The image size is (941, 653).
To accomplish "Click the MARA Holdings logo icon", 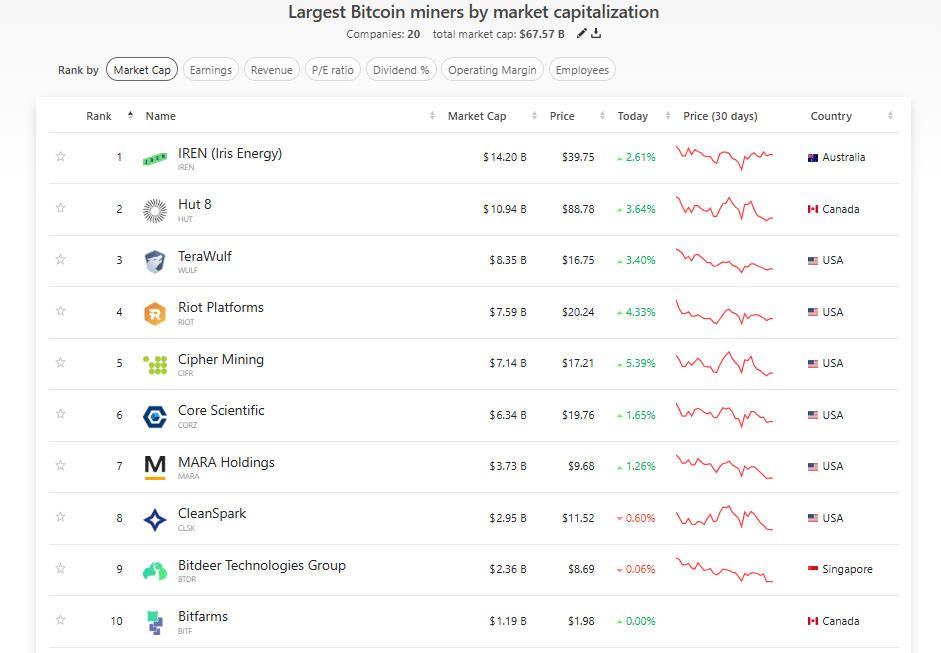I will [x=155, y=468].
